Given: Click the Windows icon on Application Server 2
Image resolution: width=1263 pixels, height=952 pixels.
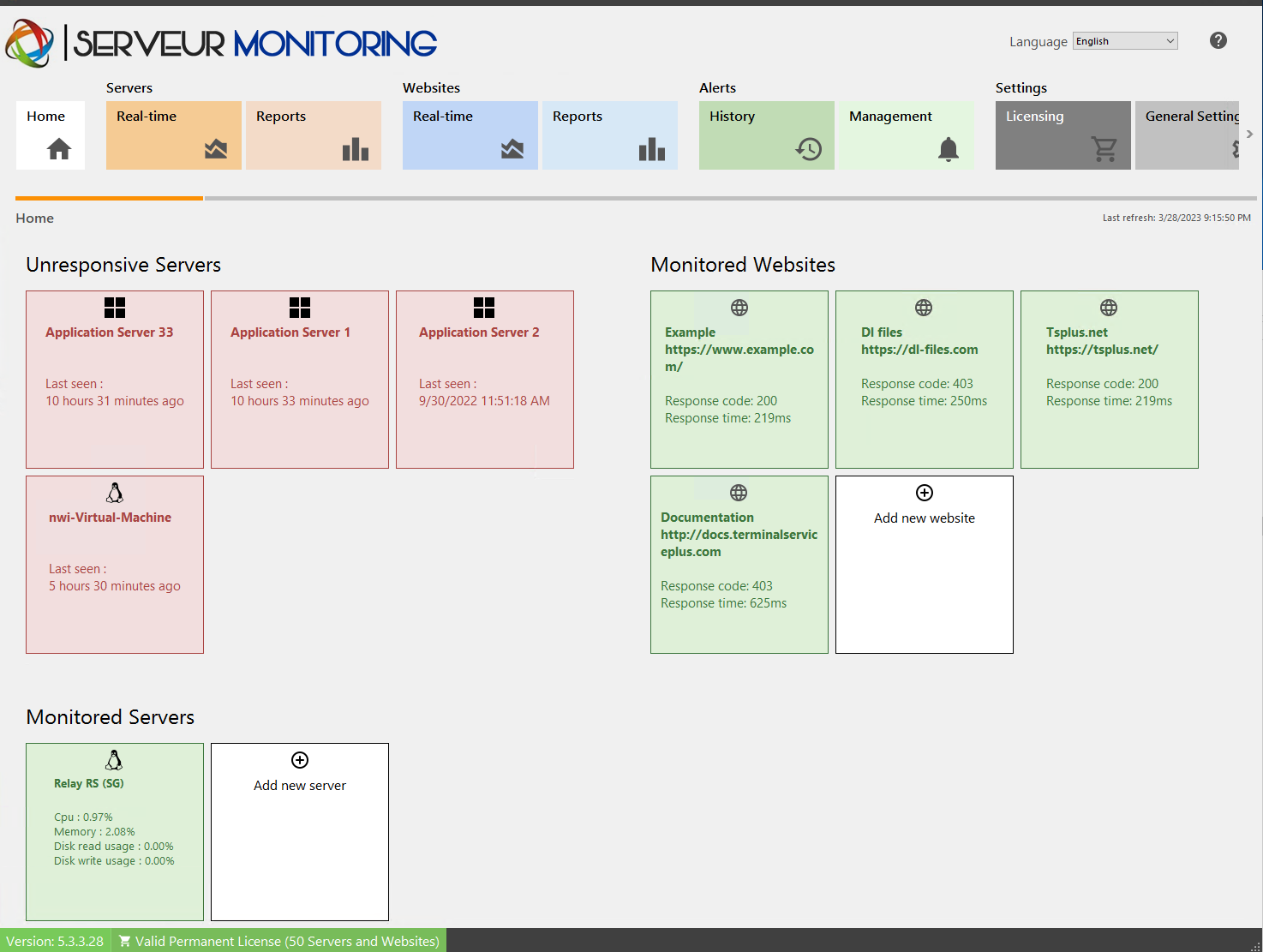Looking at the screenshot, I should [484, 308].
